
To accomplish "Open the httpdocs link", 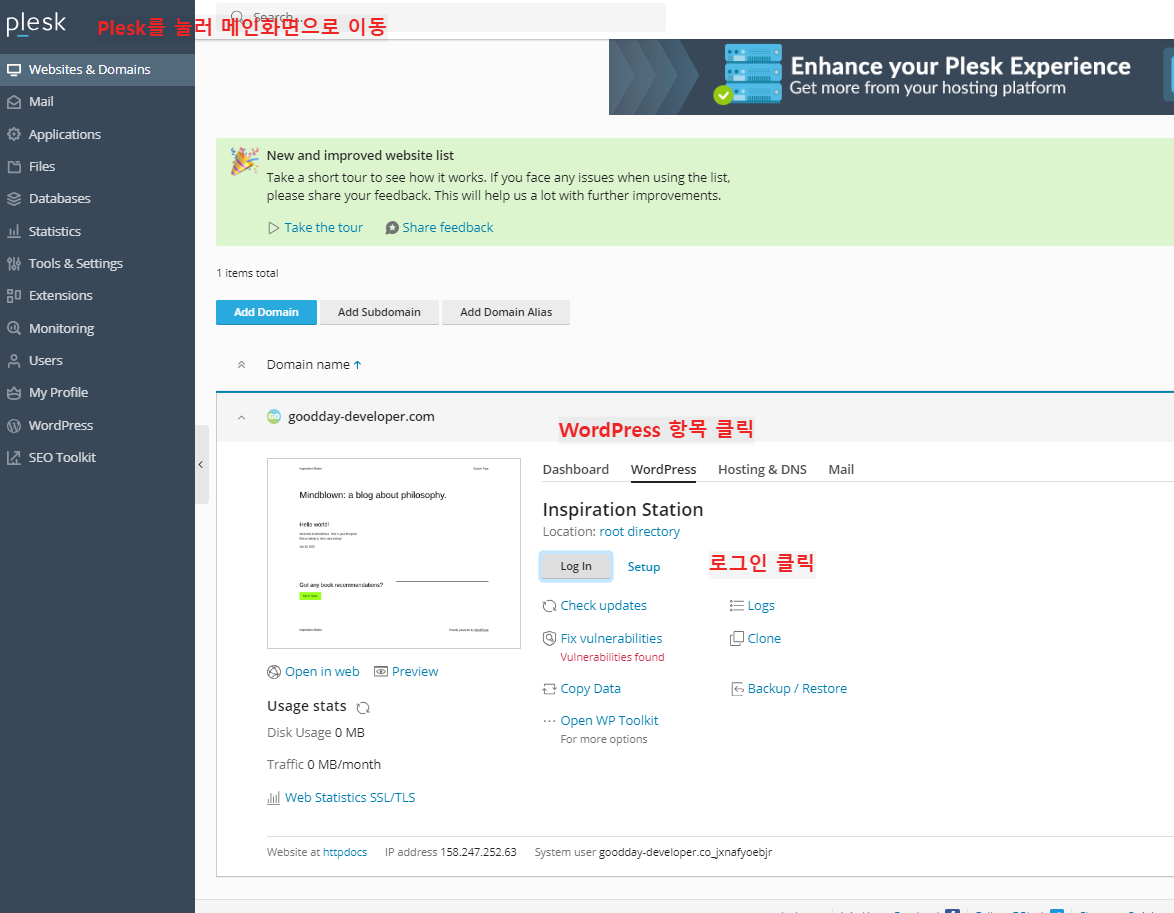I will click(x=345, y=852).
